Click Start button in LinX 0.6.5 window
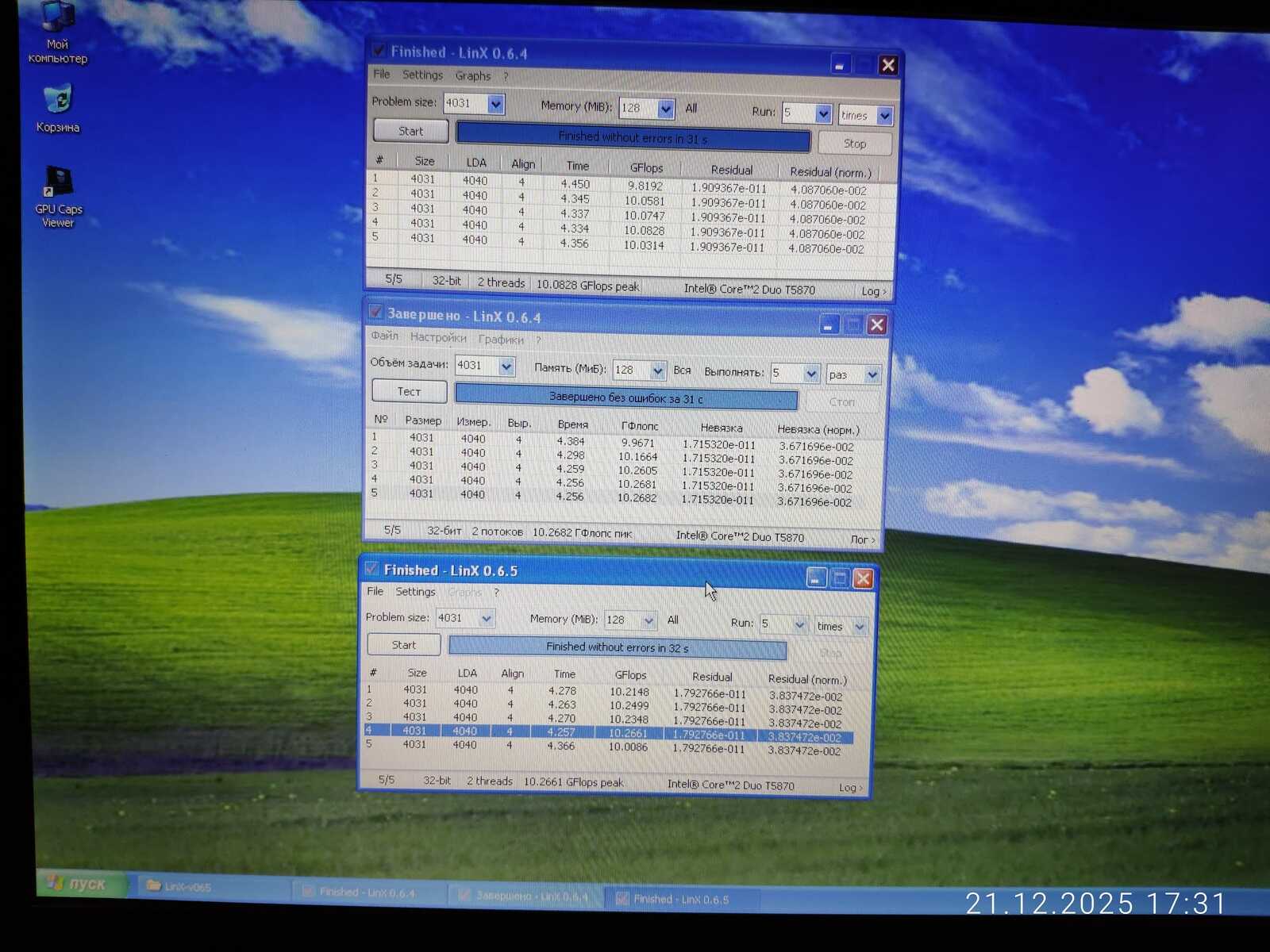Screen dimensions: 1270x952 tap(403, 645)
